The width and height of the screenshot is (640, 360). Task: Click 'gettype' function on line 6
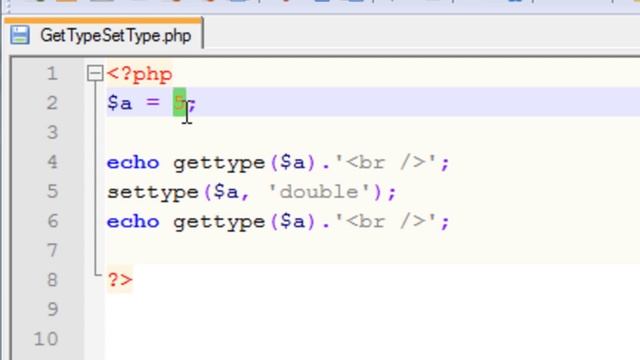(x=219, y=222)
